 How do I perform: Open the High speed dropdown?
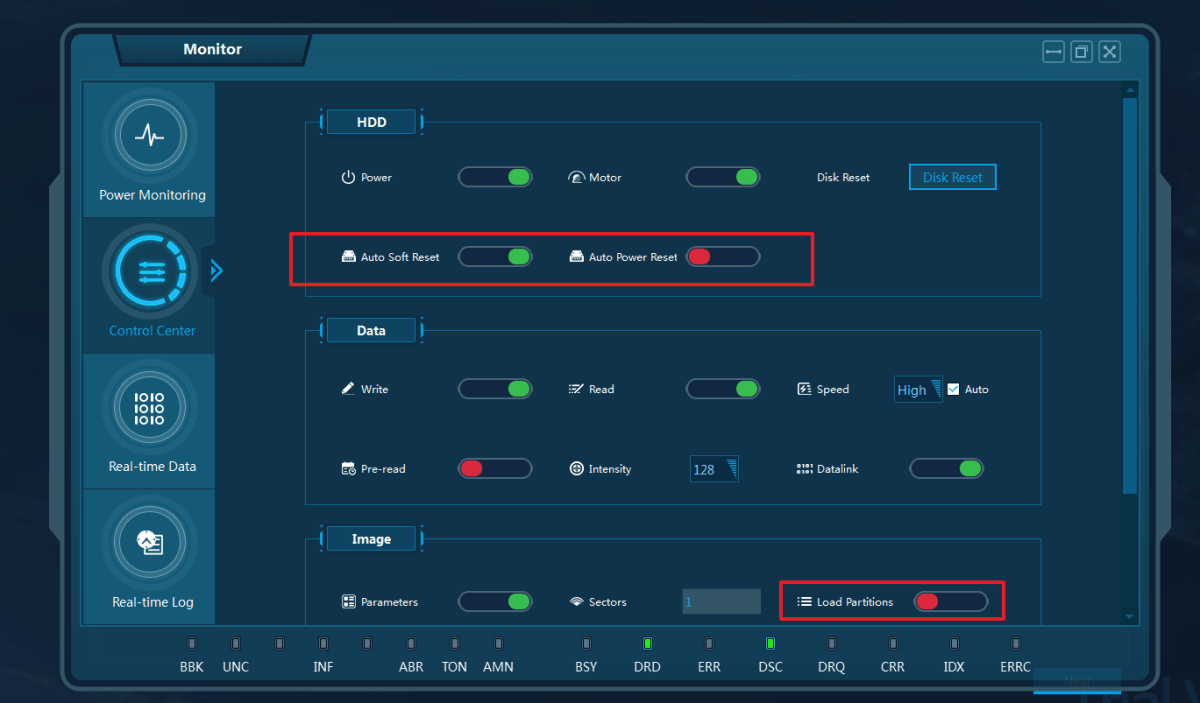[917, 389]
